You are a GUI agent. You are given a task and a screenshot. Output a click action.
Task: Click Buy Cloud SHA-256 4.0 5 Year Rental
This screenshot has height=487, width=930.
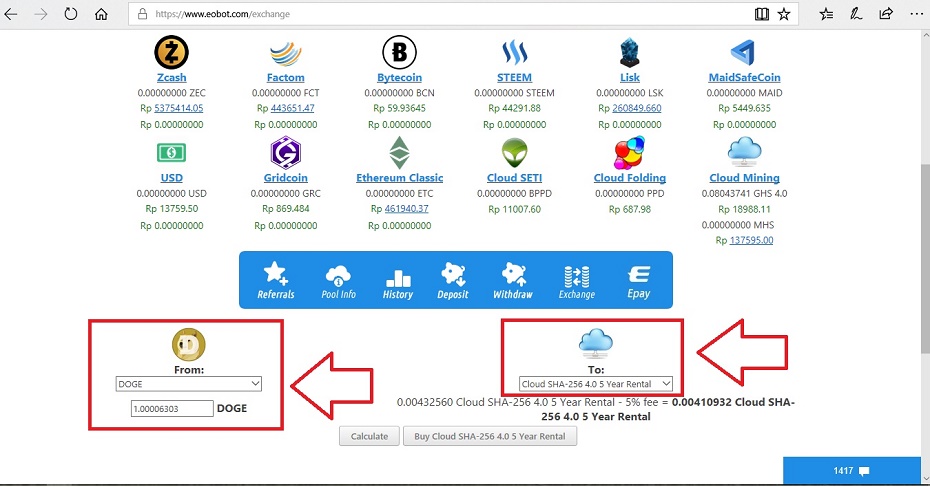[490, 436]
